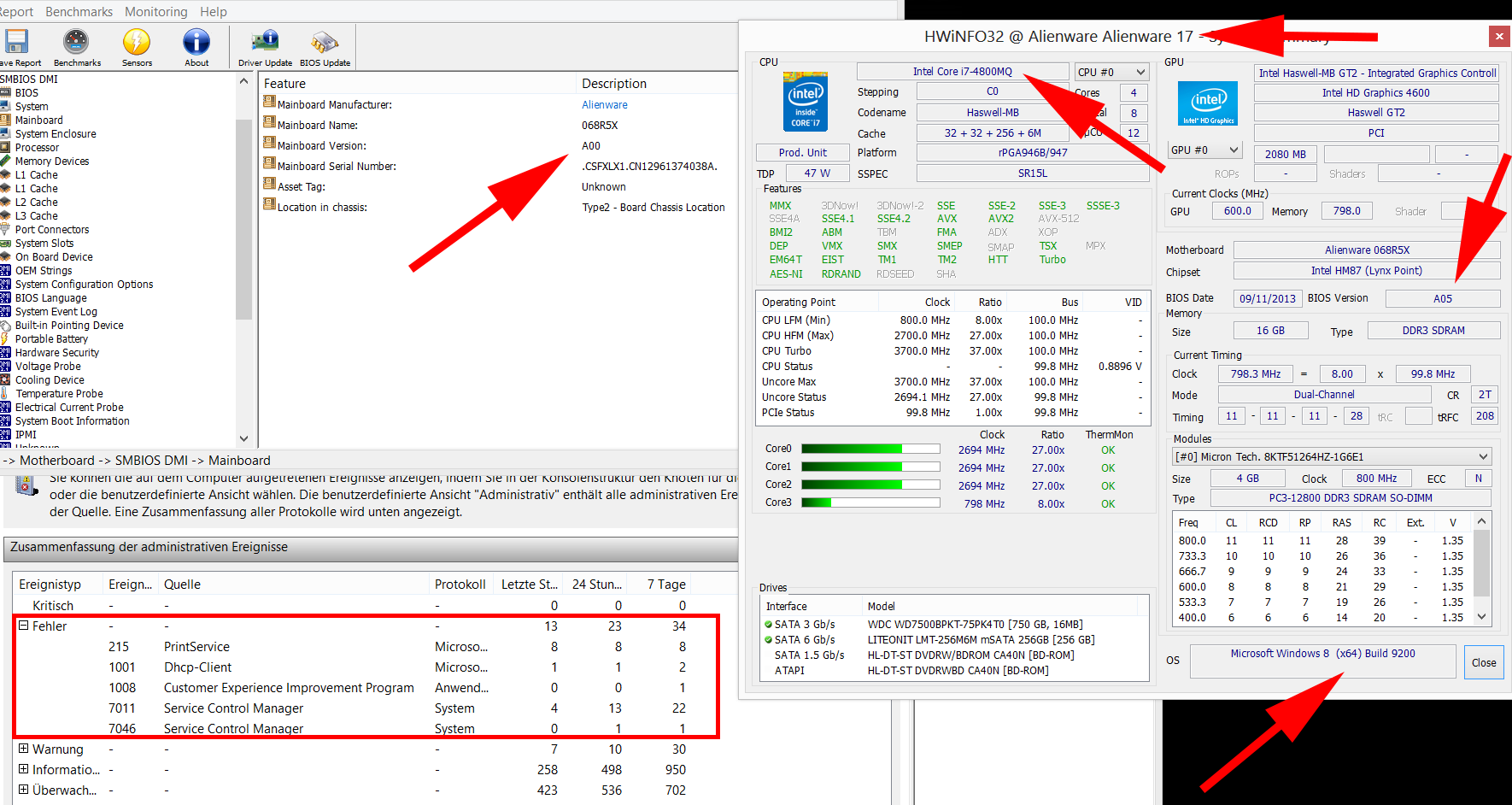
Task: Click the Core0 usage bar
Action: click(870, 449)
